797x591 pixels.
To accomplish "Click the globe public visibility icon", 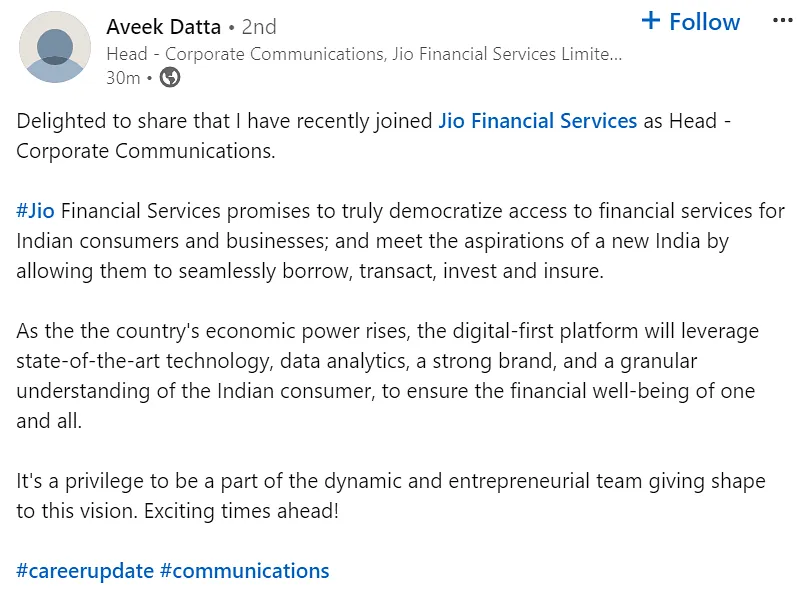I will [170, 78].
